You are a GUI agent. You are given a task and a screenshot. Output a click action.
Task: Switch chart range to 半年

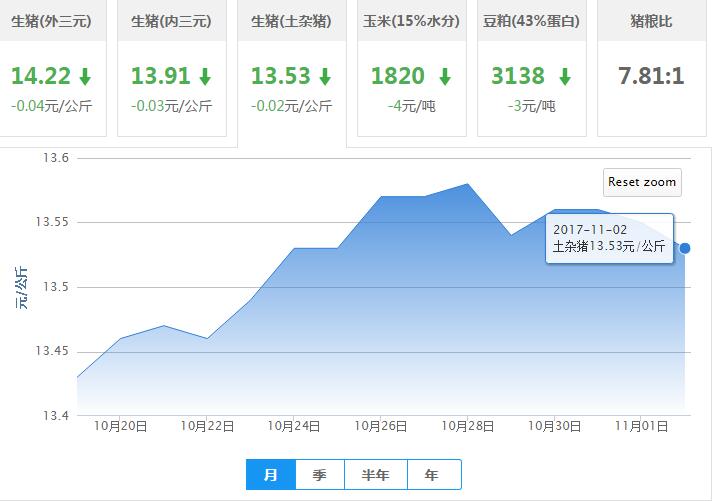pyautogui.click(x=375, y=475)
